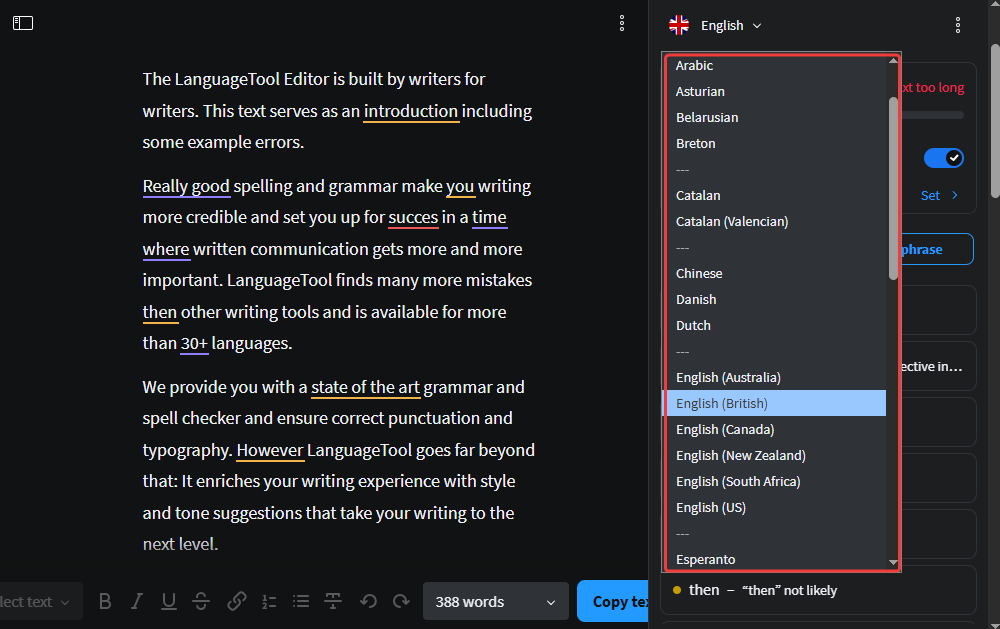Choose Catalan (Valencian) in the list
The height and width of the screenshot is (629, 1000).
[731, 221]
